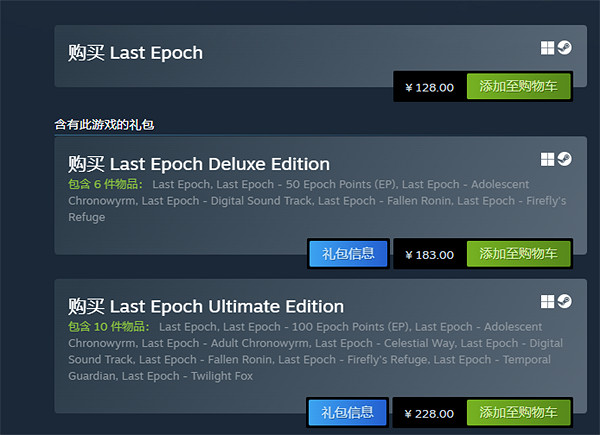This screenshot has height=435, width=600.
Task: Click Windows icon on Ultimate Edition box
Action: 548,301
